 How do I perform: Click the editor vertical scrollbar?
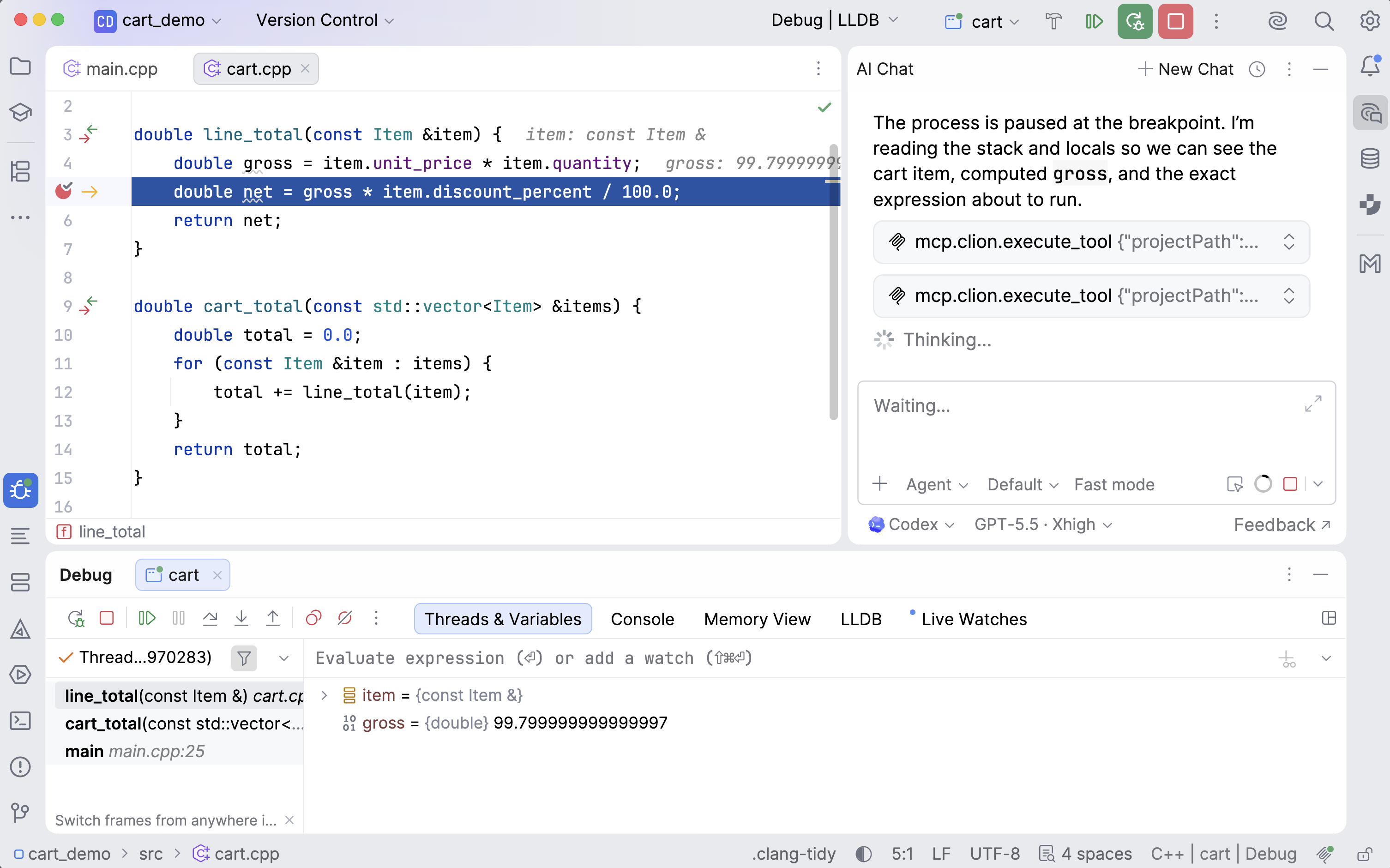(833, 282)
